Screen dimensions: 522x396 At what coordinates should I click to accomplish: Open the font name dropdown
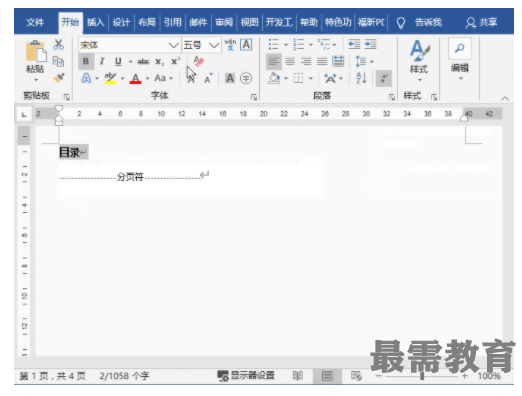tap(173, 45)
